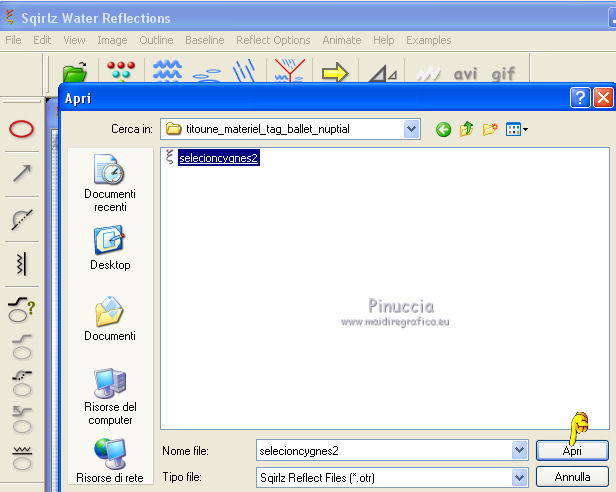Image resolution: width=616 pixels, height=492 pixels.
Task: Select the basic ripples wave icon
Action: coord(167,71)
